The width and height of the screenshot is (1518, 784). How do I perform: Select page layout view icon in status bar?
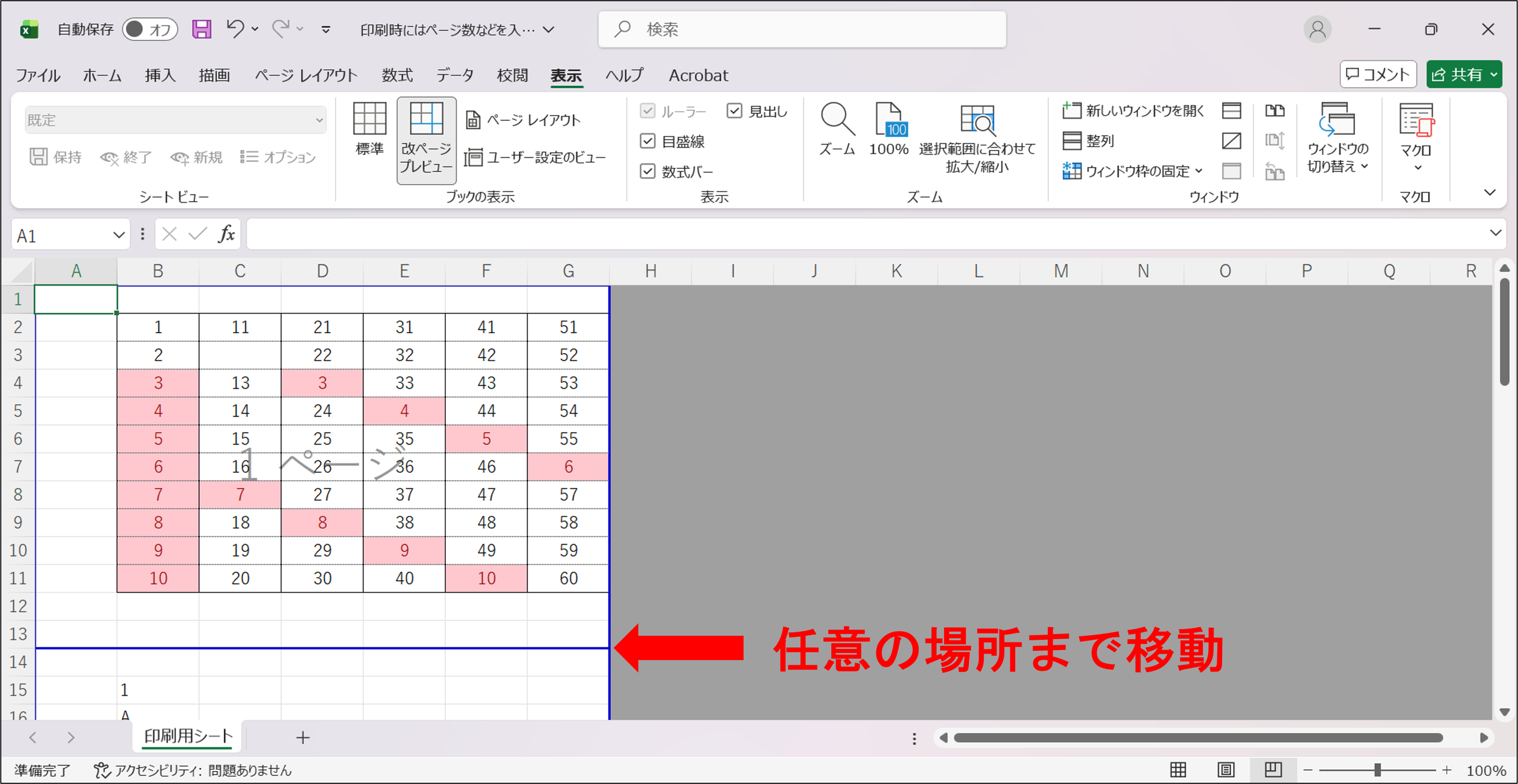1226,770
